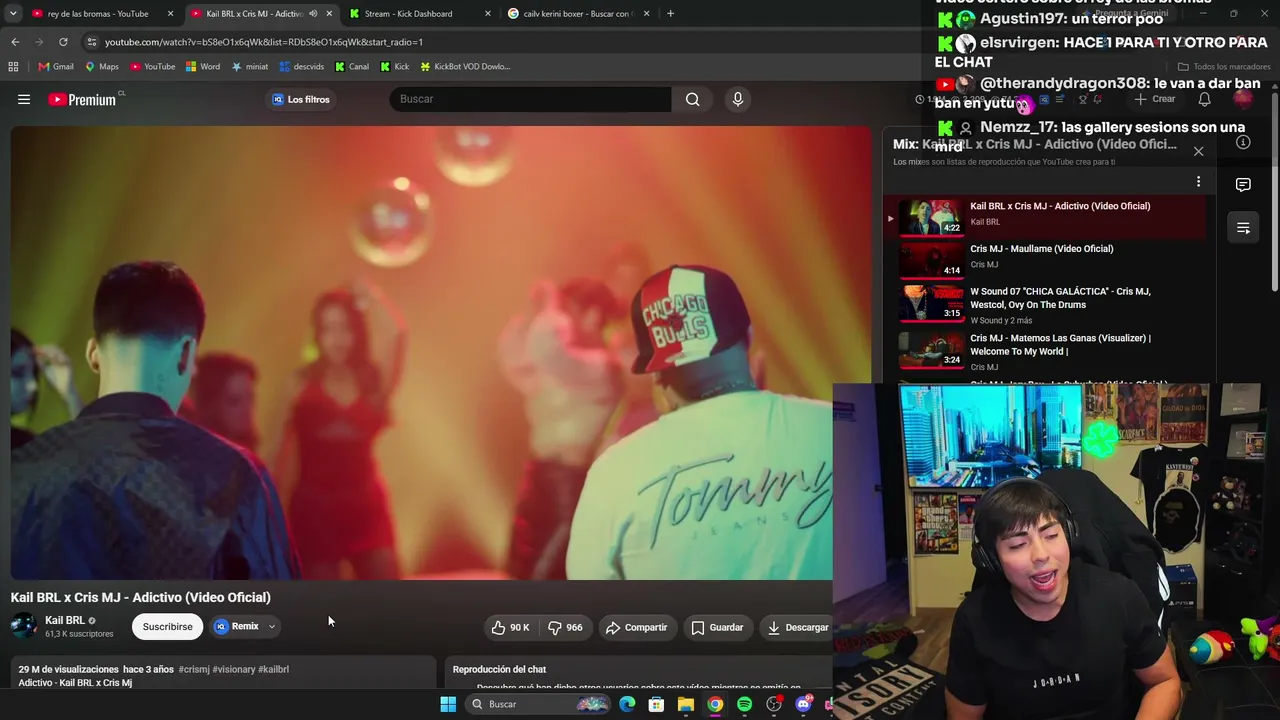Open File Explorer from the taskbar
Viewport: 1280px width, 720px height.
(x=686, y=704)
